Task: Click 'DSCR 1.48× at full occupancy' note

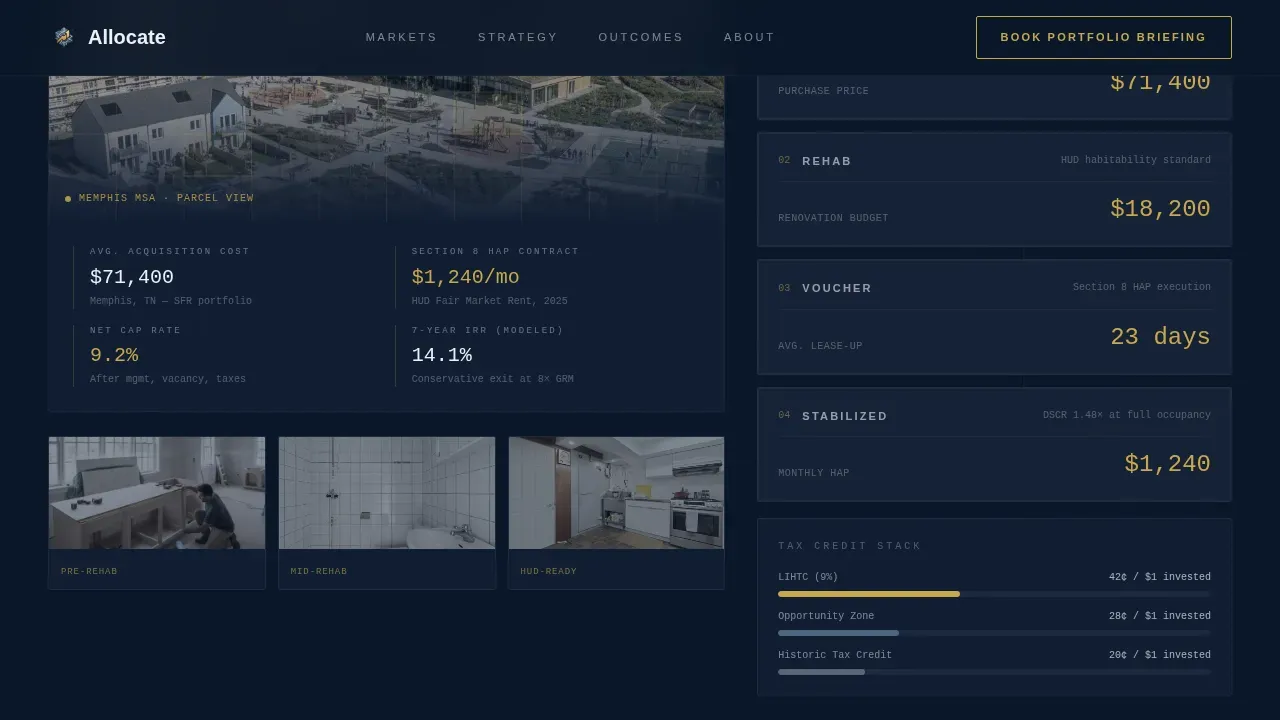Action: pos(1127,415)
